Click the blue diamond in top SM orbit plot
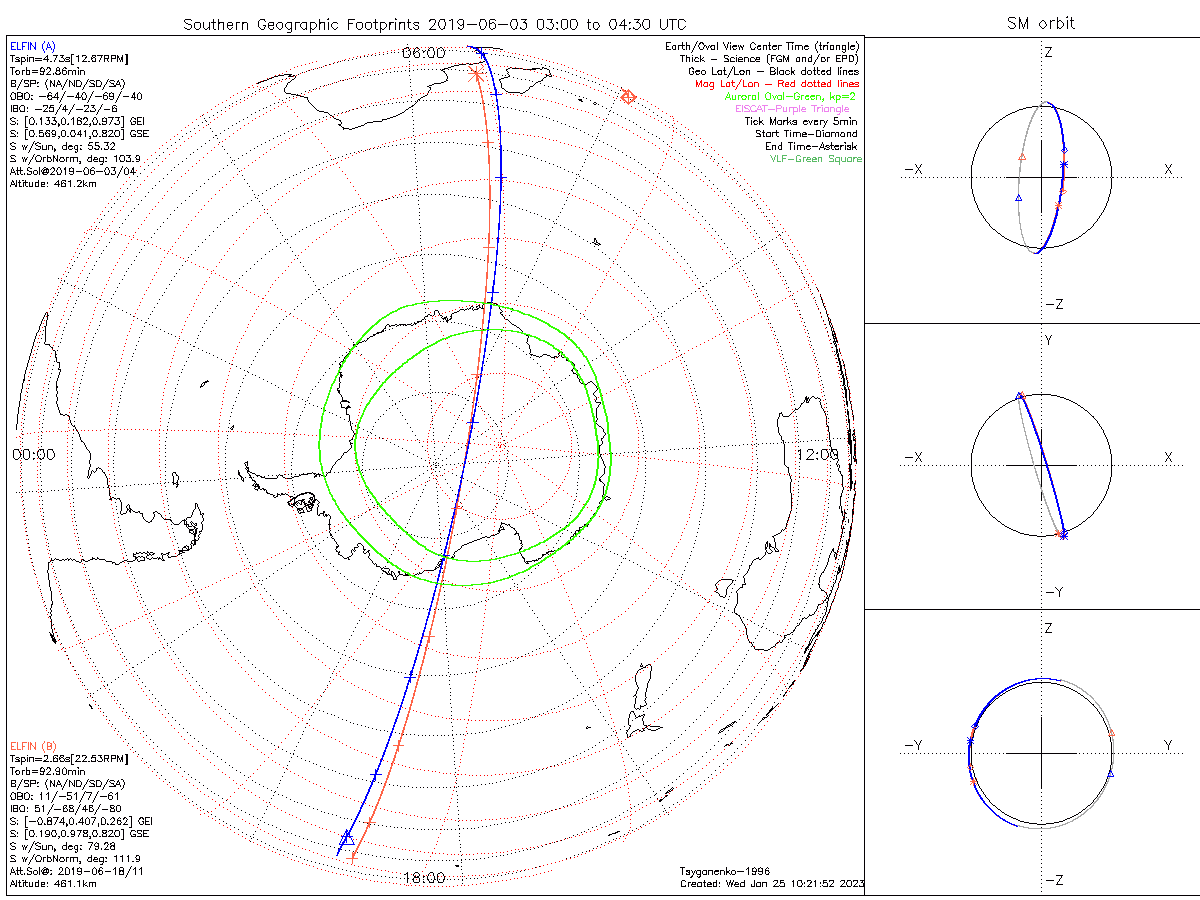 1063,149
